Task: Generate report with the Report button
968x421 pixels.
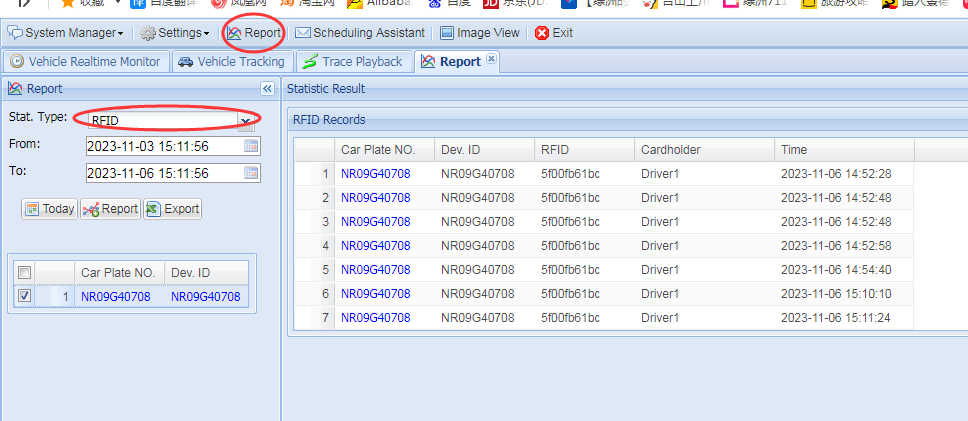Action: click(110, 209)
